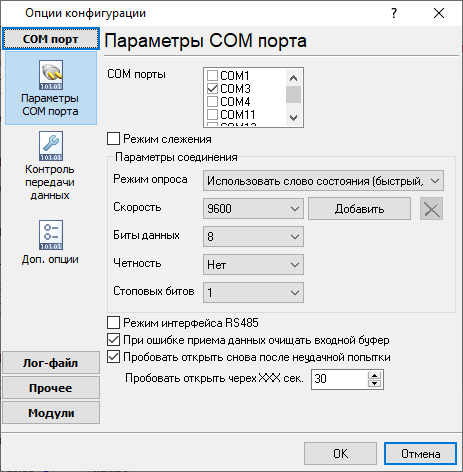Click the grey X delete speed button
Viewport: 463px width, 472px height.
tap(431, 209)
